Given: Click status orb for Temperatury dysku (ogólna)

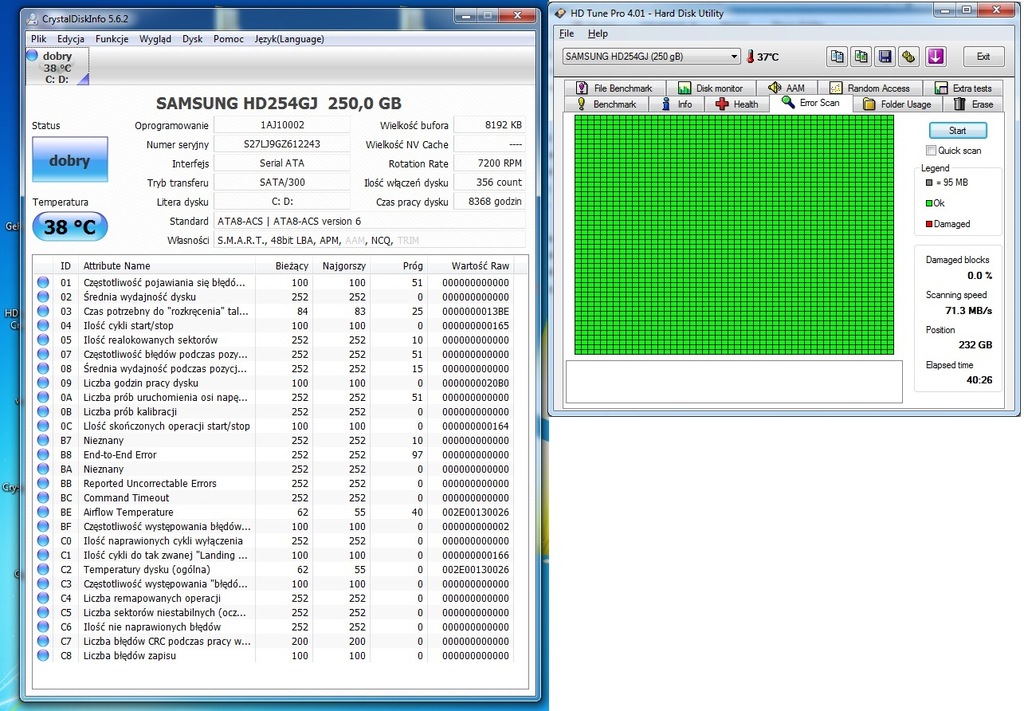Looking at the screenshot, I should click(43, 570).
